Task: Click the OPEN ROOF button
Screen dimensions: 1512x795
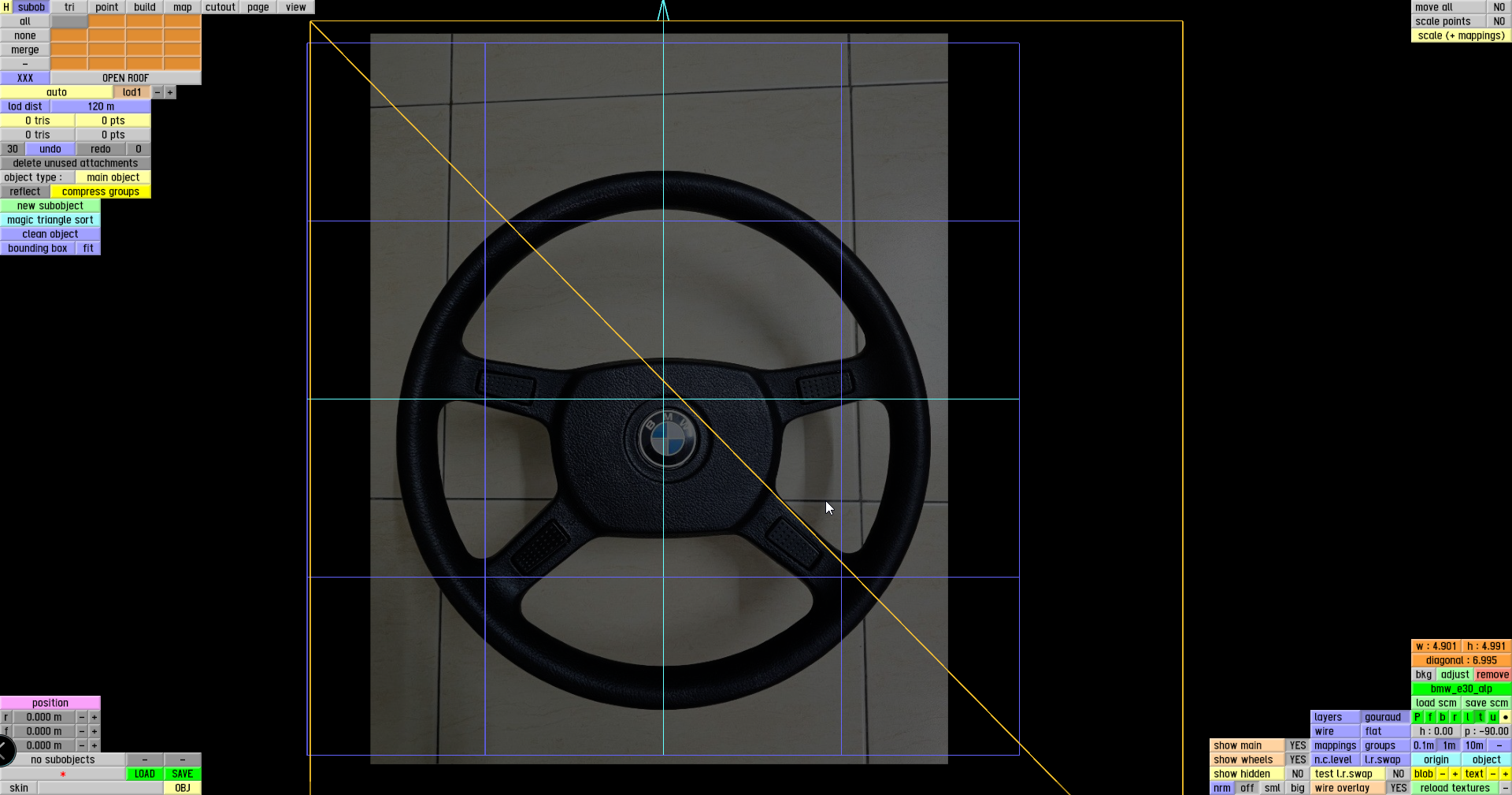Action: click(x=126, y=78)
